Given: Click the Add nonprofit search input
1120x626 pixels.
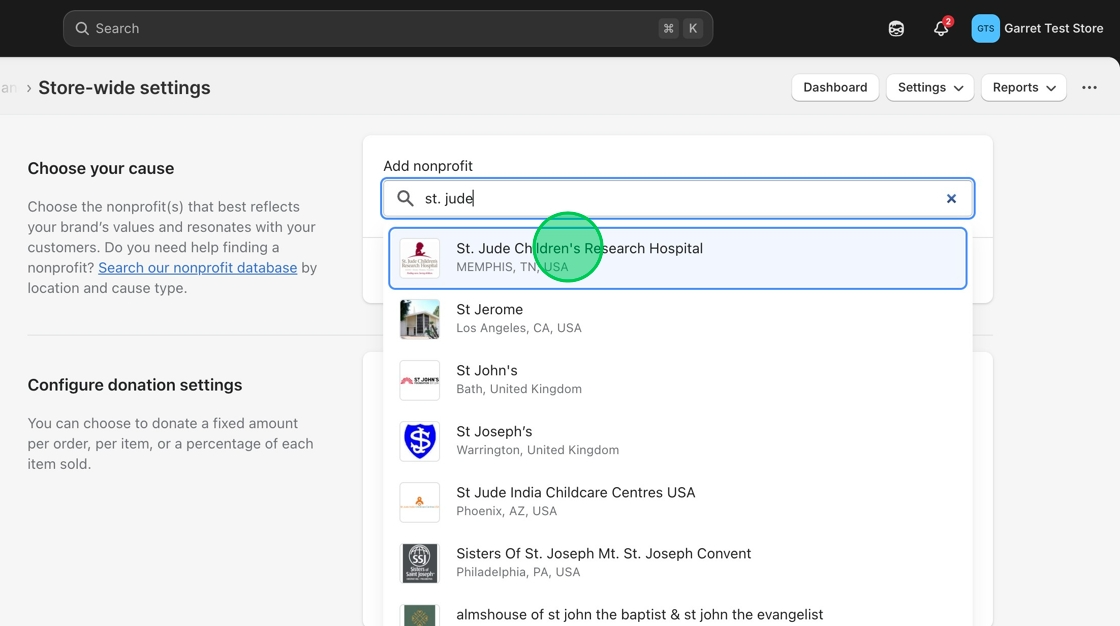Looking at the screenshot, I should pyautogui.click(x=678, y=199).
